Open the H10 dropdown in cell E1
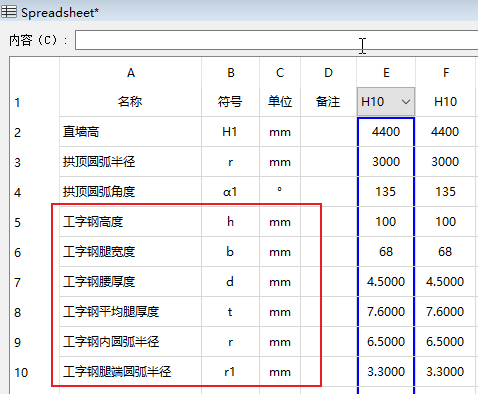The height and width of the screenshot is (394, 478). point(406,102)
